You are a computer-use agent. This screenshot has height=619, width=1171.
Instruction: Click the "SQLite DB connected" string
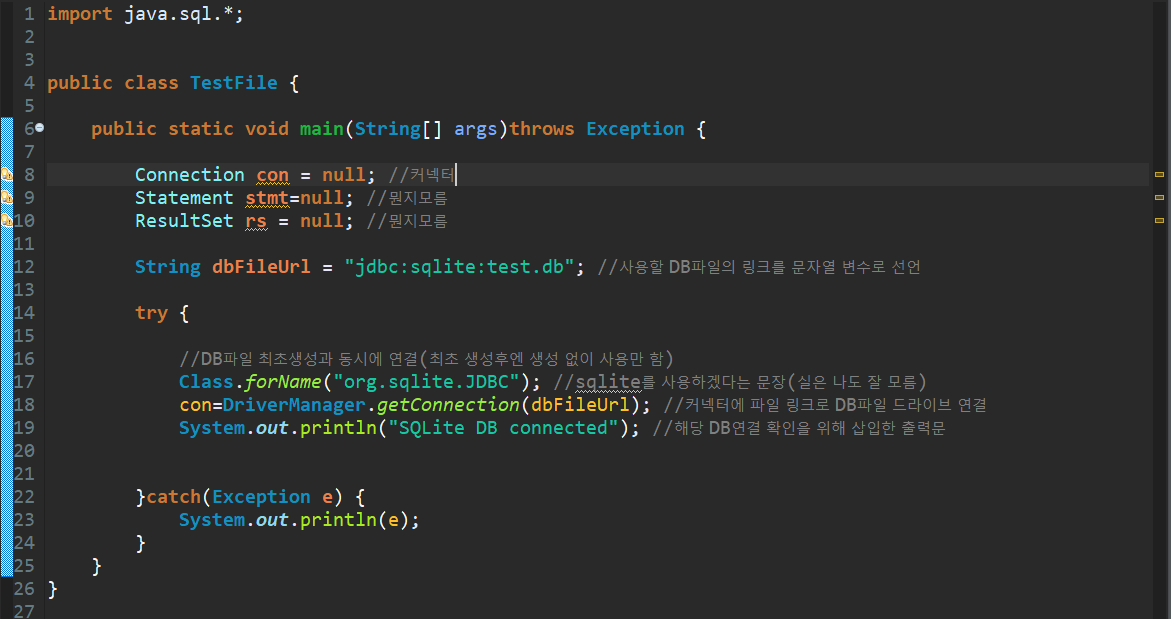pyautogui.click(x=503, y=428)
